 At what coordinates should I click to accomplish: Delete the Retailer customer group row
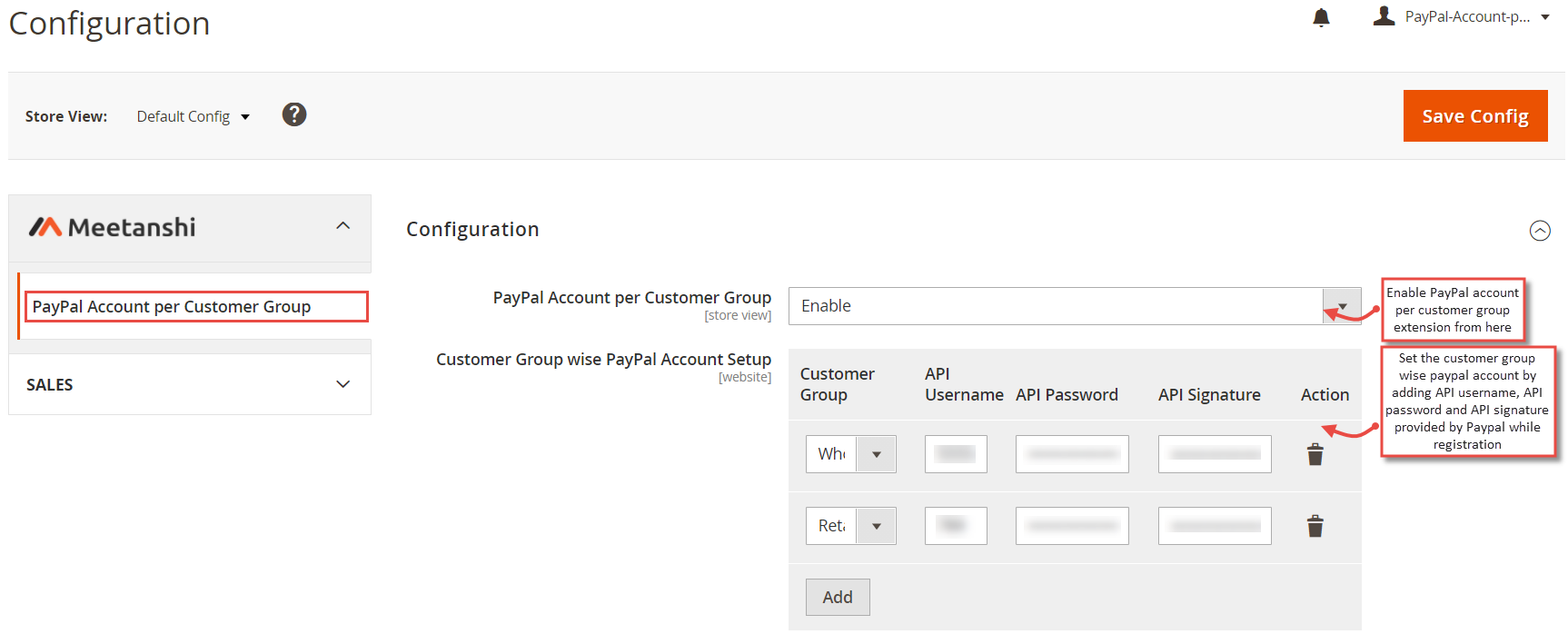point(1315,526)
